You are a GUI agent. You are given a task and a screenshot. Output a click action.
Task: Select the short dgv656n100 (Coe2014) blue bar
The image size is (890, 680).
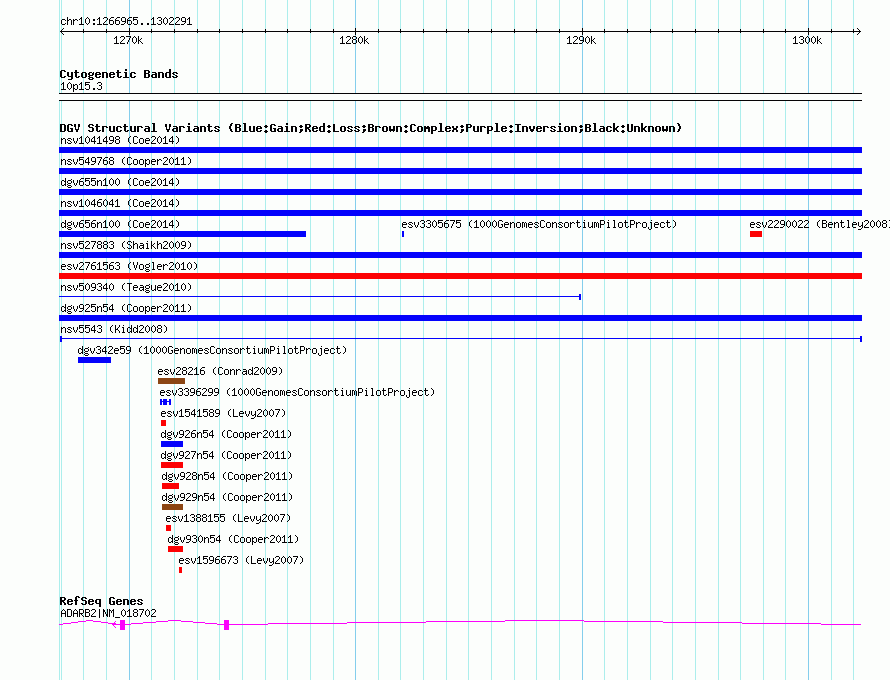(182, 234)
